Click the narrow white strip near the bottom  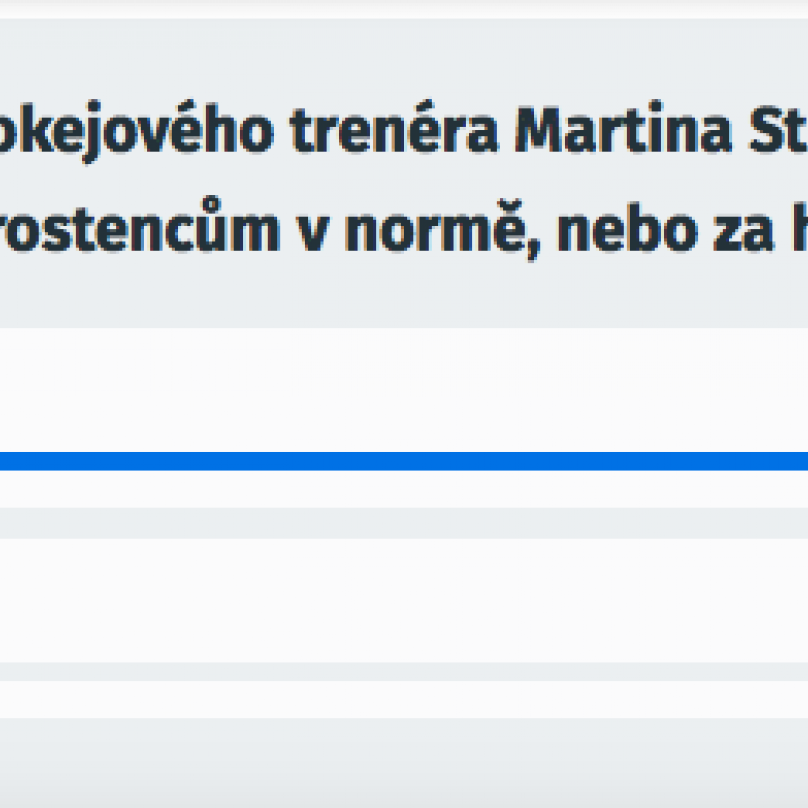click(x=404, y=699)
